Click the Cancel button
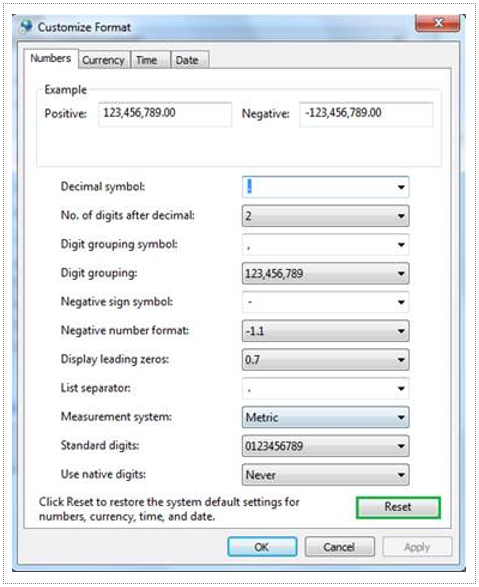The image size is (479, 587). [x=339, y=547]
